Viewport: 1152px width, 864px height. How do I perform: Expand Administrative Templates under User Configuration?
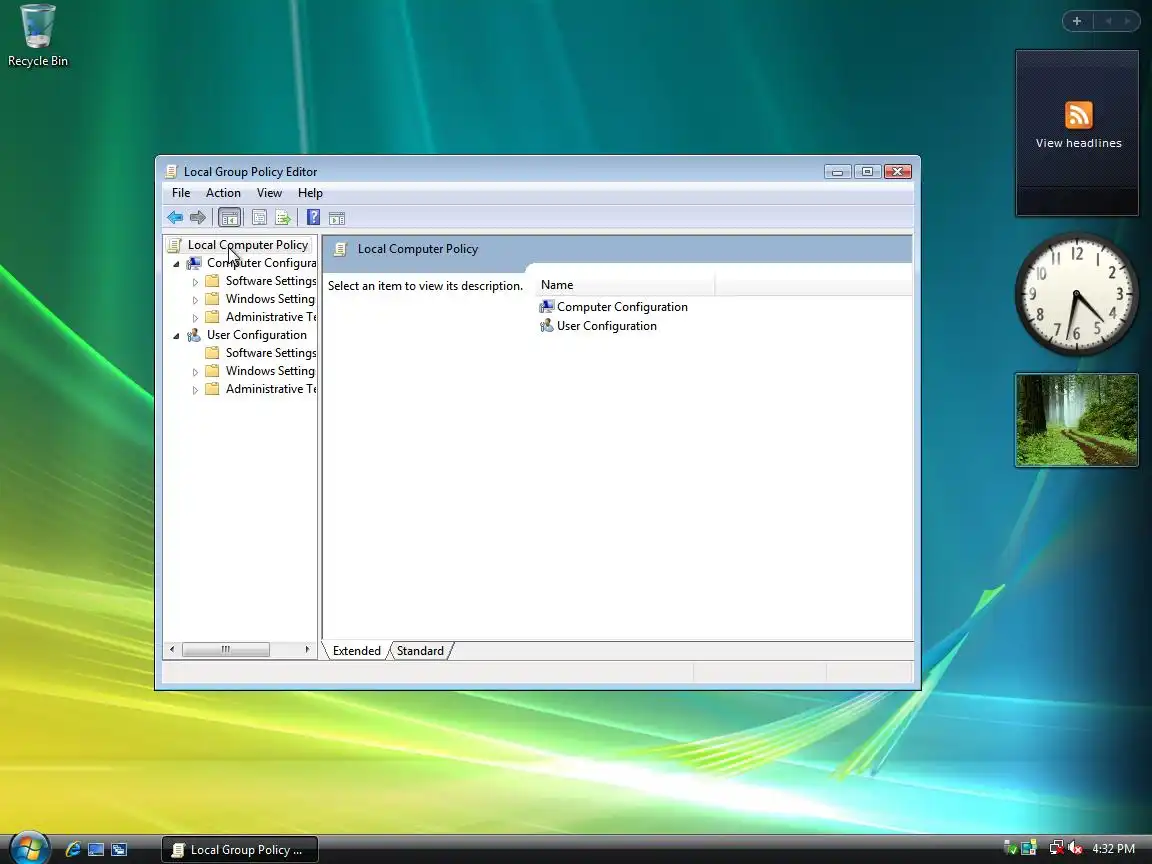(x=195, y=389)
